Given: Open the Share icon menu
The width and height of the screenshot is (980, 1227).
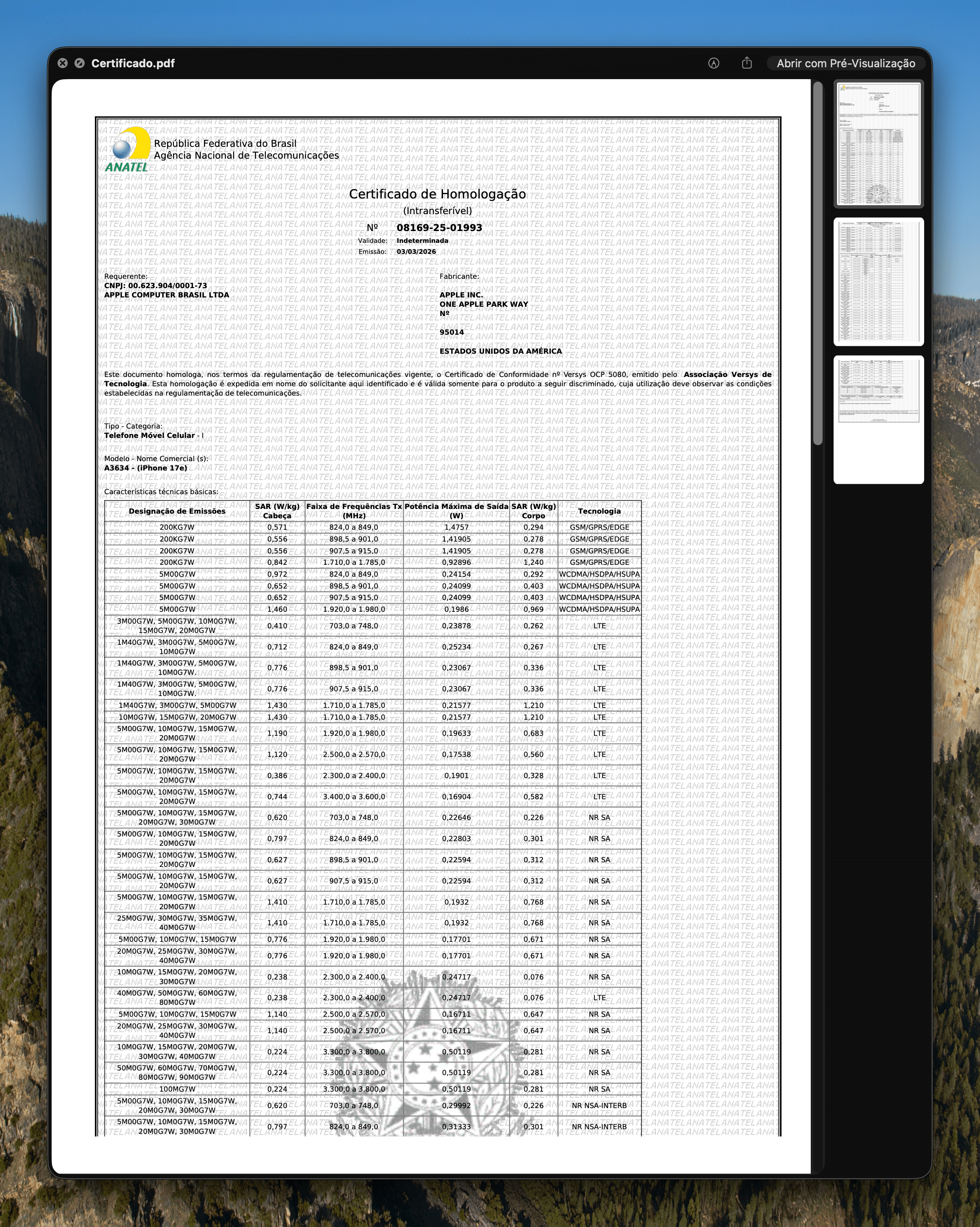Looking at the screenshot, I should coord(747,63).
